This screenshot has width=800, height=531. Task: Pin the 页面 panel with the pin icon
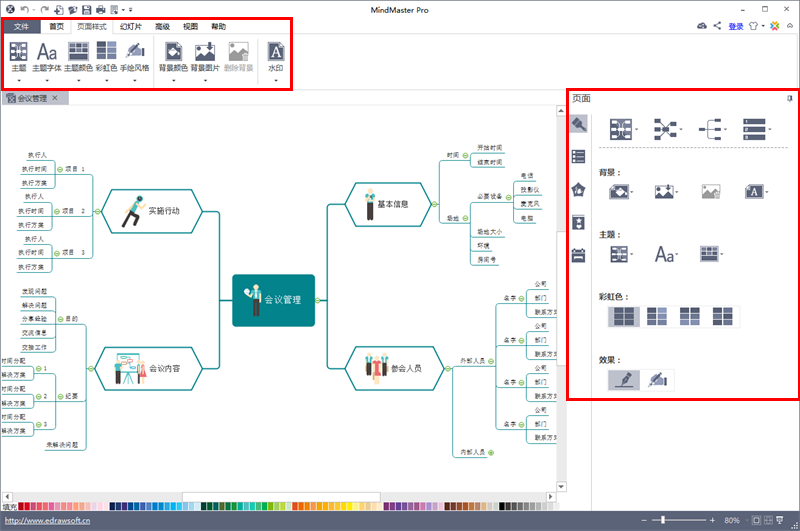coord(789,98)
